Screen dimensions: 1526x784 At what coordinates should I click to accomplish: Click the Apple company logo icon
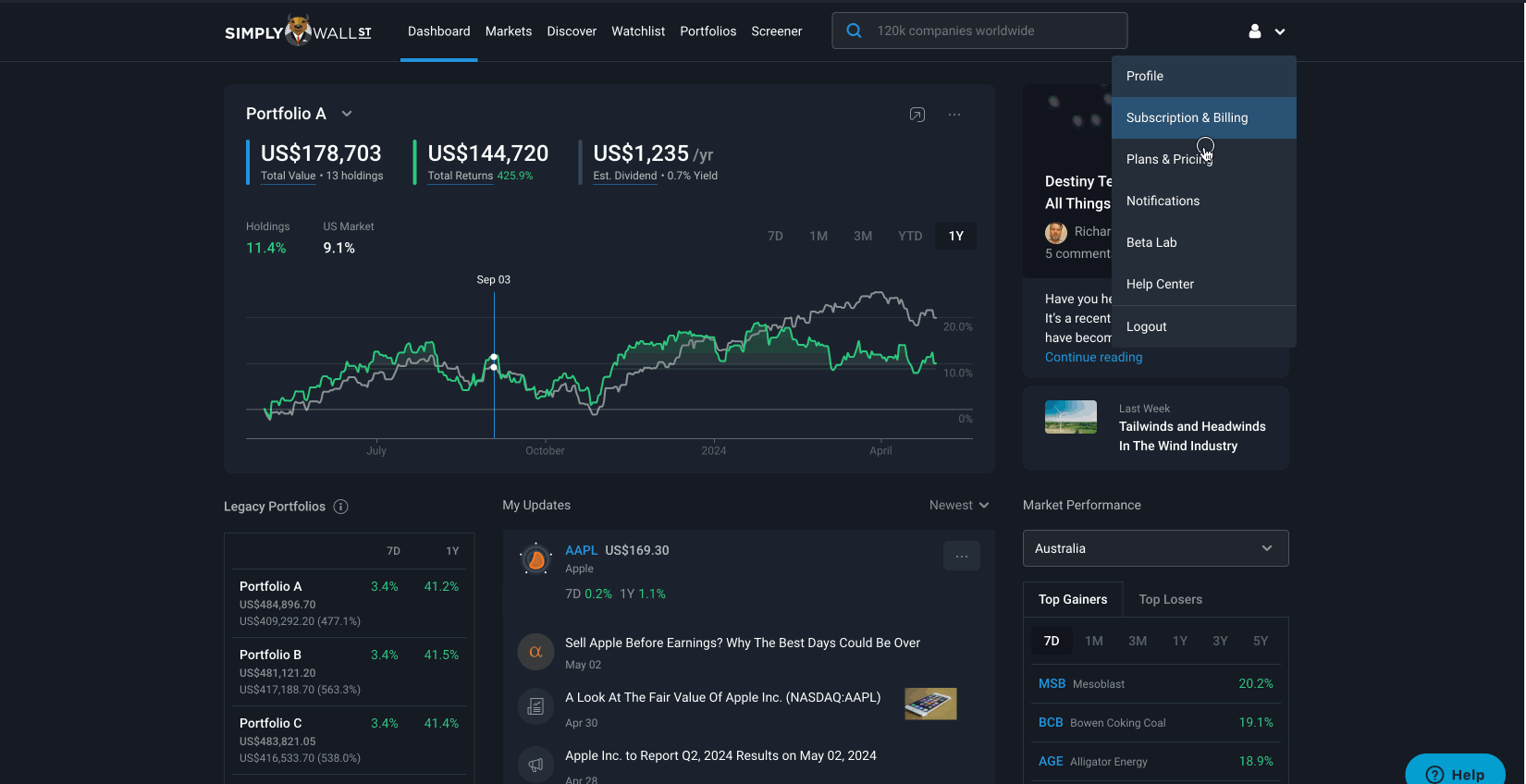[535, 559]
